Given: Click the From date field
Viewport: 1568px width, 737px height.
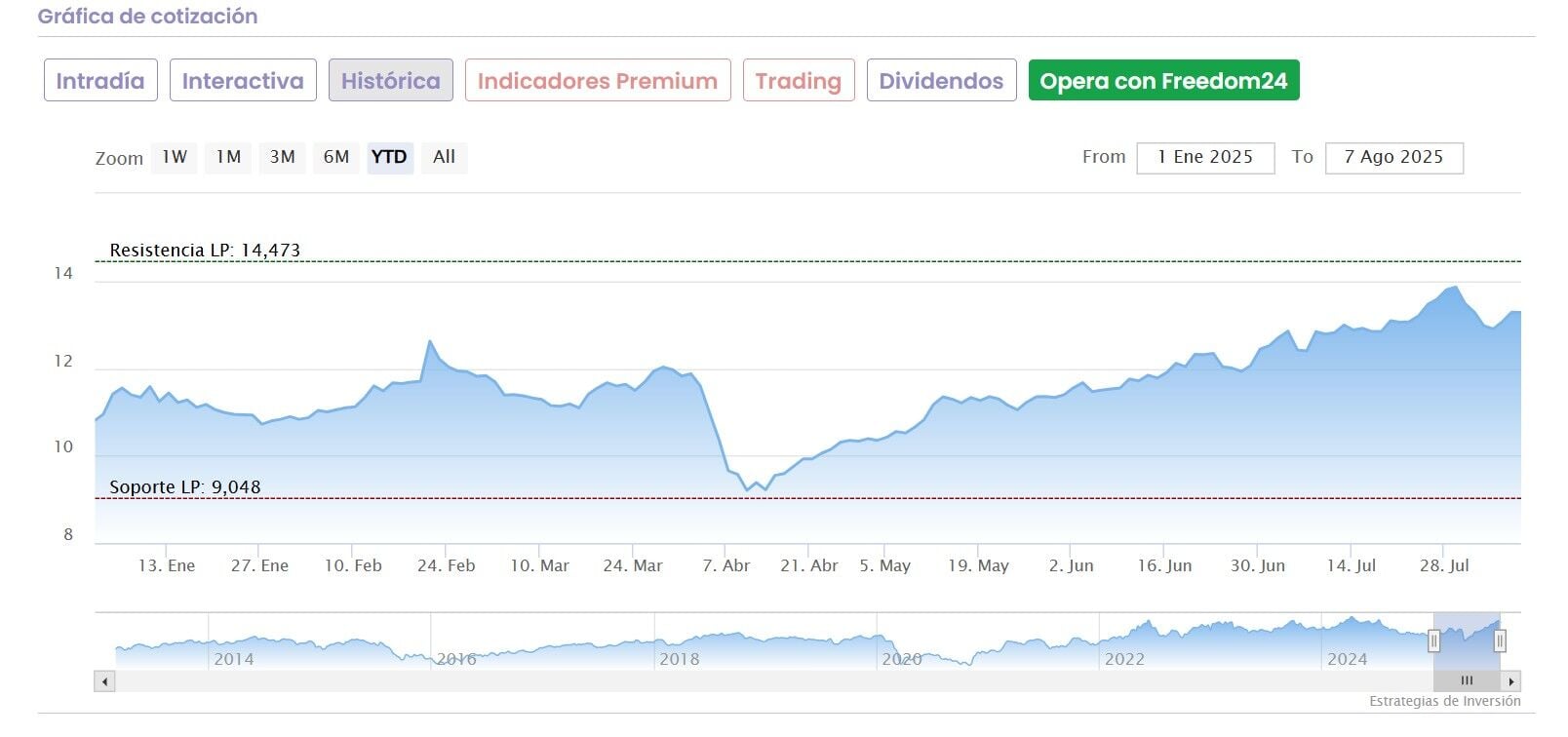Looking at the screenshot, I should [1205, 158].
